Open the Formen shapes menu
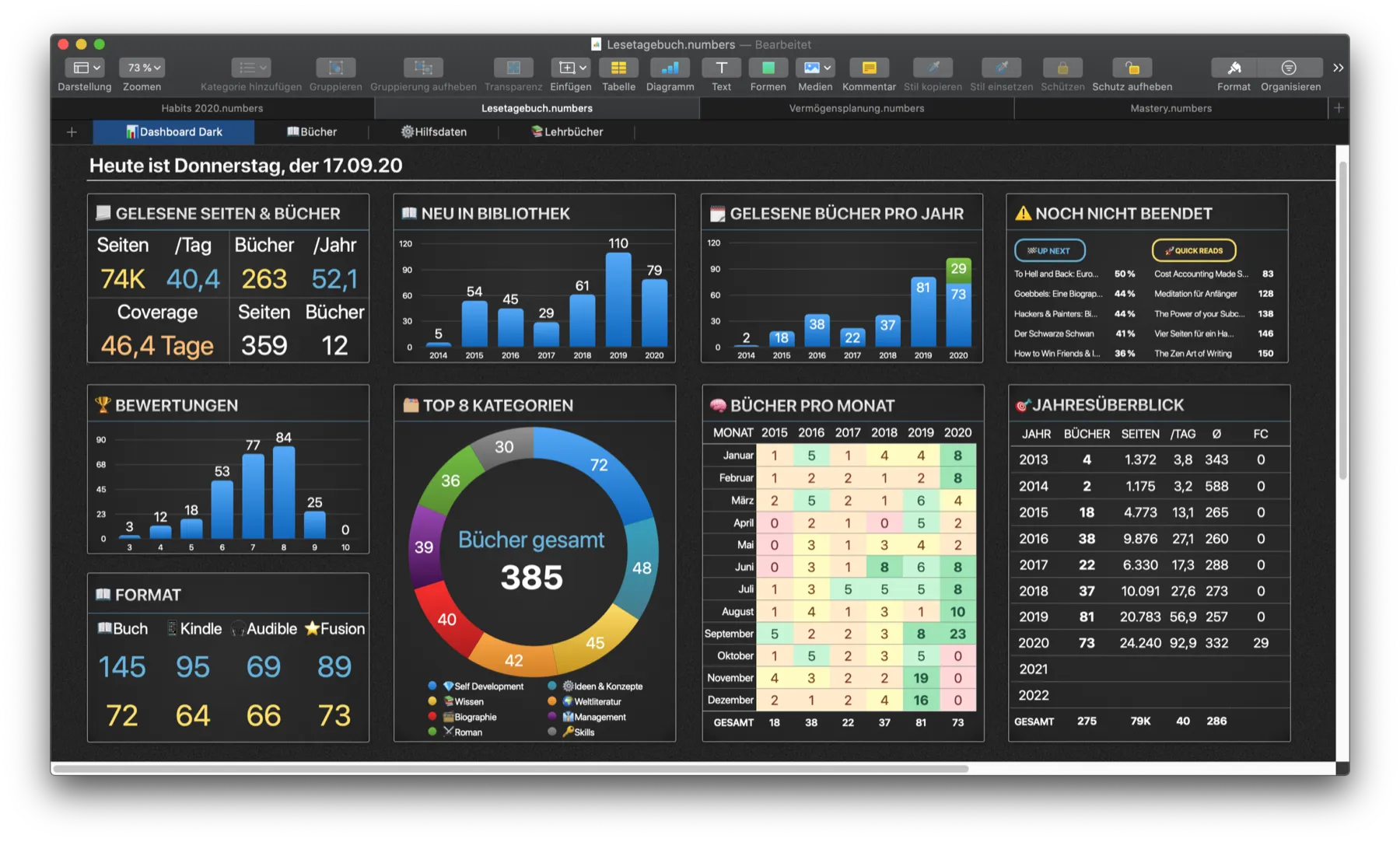 click(x=768, y=68)
